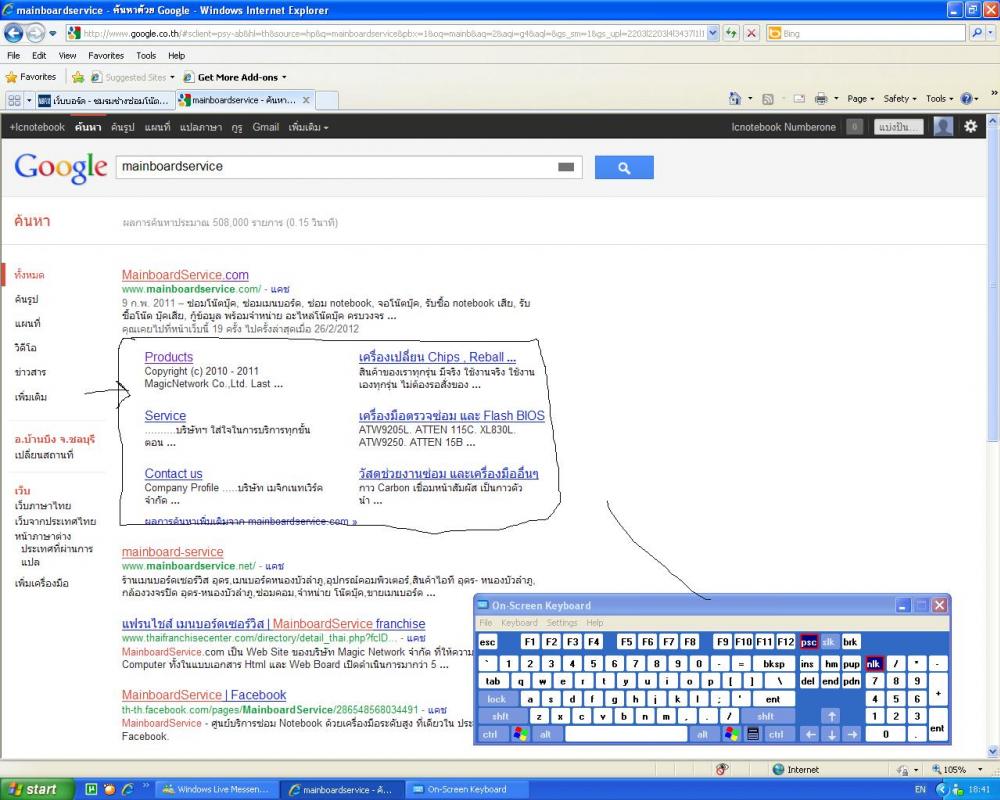
Task: Click the IE Forward navigation arrow
Action: [x=36, y=33]
